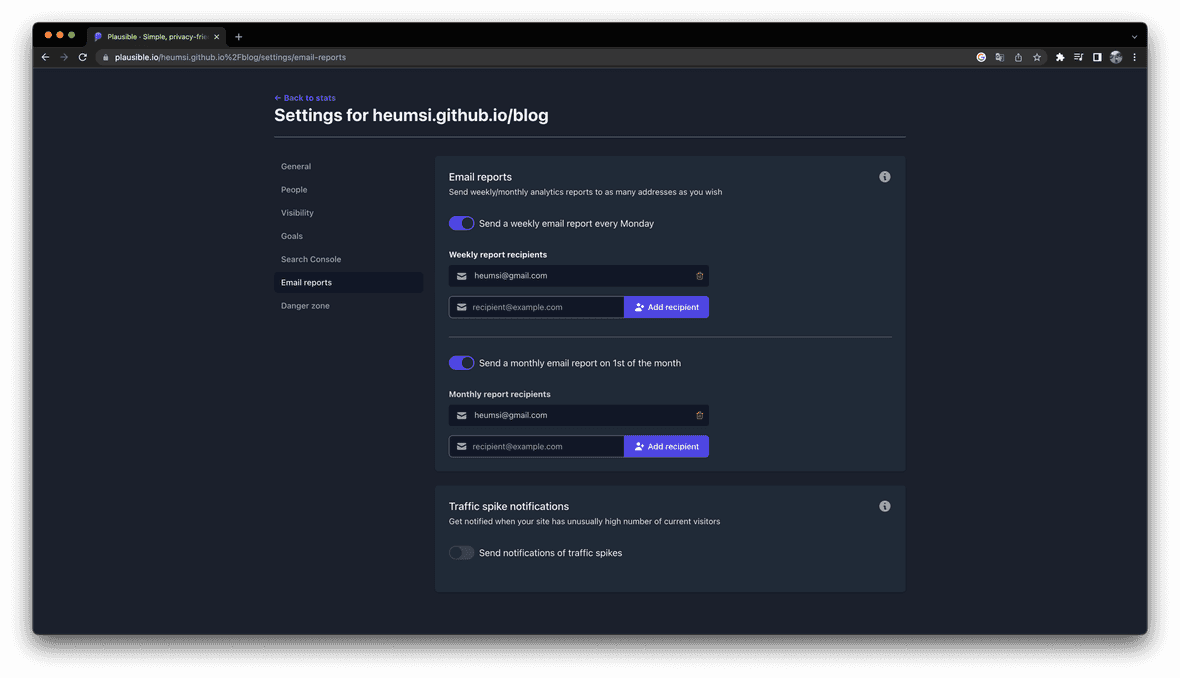The height and width of the screenshot is (678, 1180).
Task: Open the Danger zone settings
Action: 305,306
